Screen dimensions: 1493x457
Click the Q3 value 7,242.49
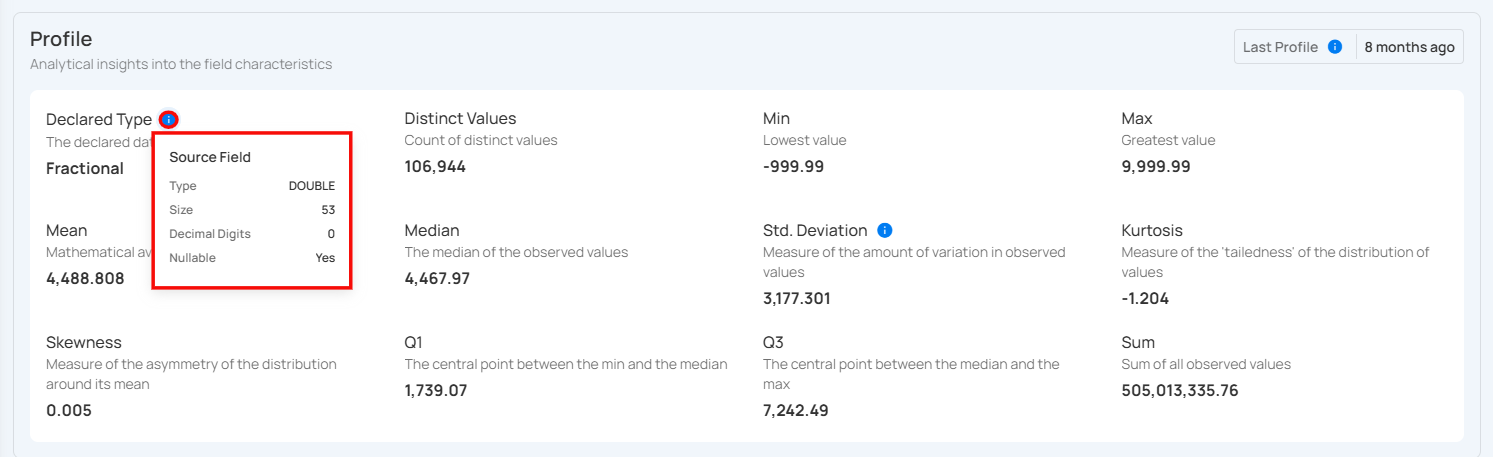795,410
